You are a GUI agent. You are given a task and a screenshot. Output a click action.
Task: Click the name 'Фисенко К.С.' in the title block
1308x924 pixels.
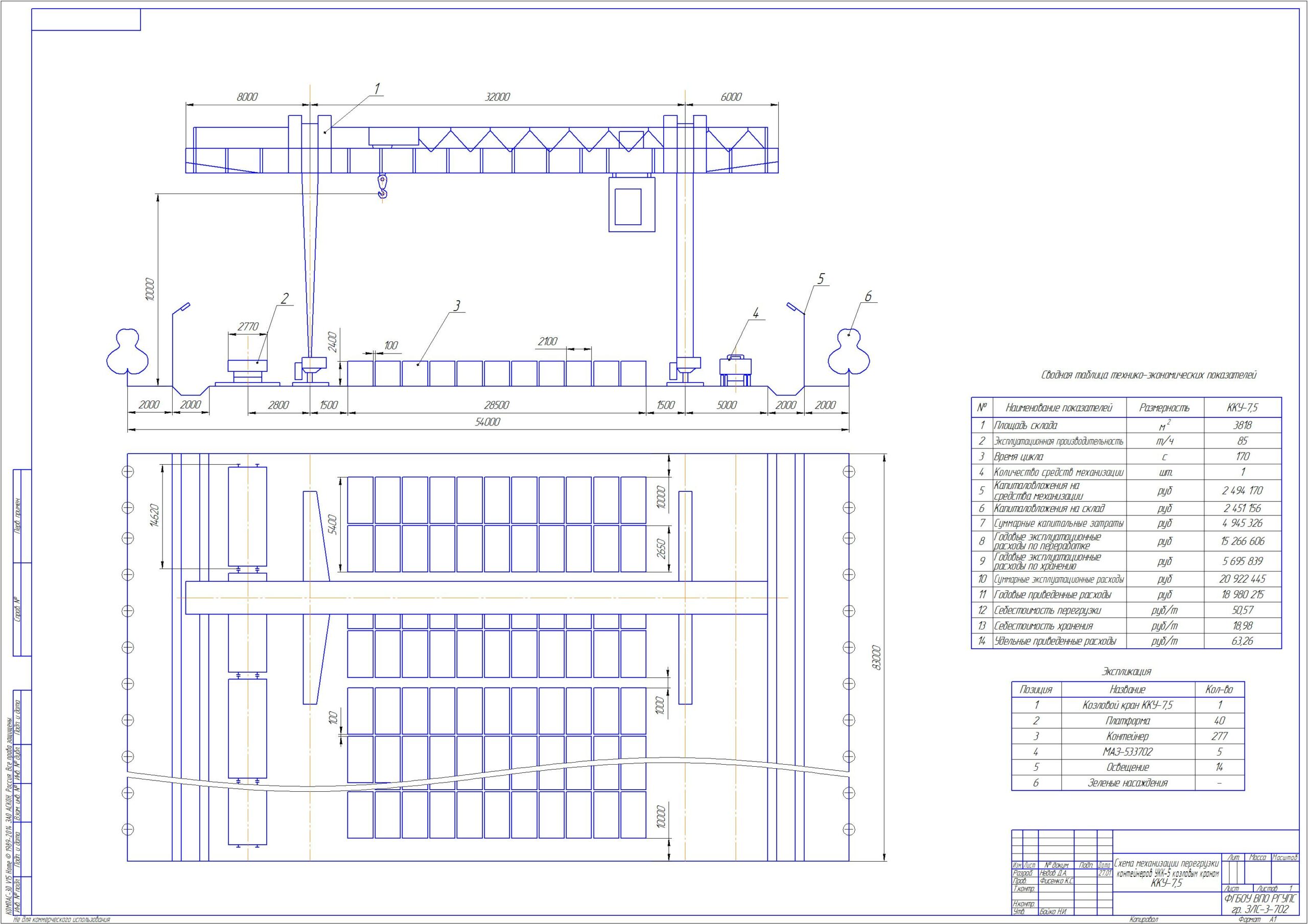click(x=1057, y=881)
